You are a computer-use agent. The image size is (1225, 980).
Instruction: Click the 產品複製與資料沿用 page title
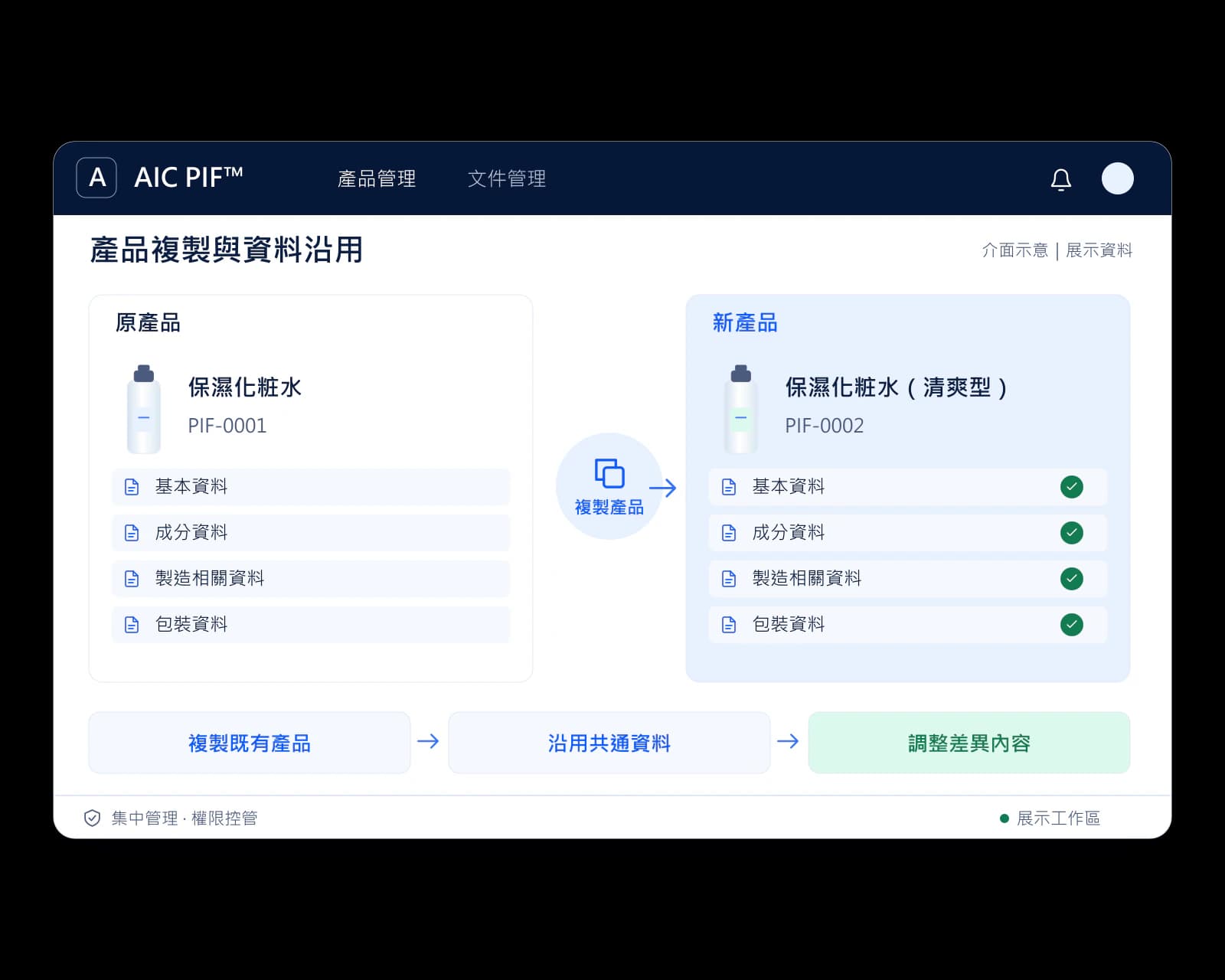pos(227,250)
